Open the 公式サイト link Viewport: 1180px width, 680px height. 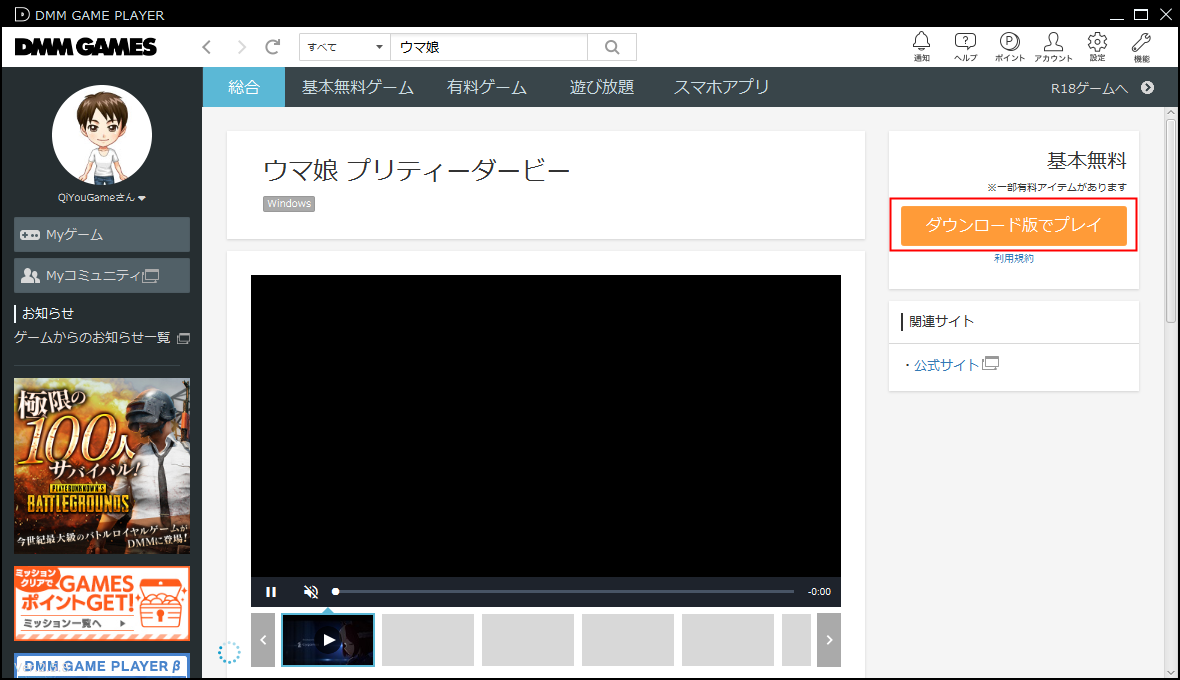pos(947,365)
